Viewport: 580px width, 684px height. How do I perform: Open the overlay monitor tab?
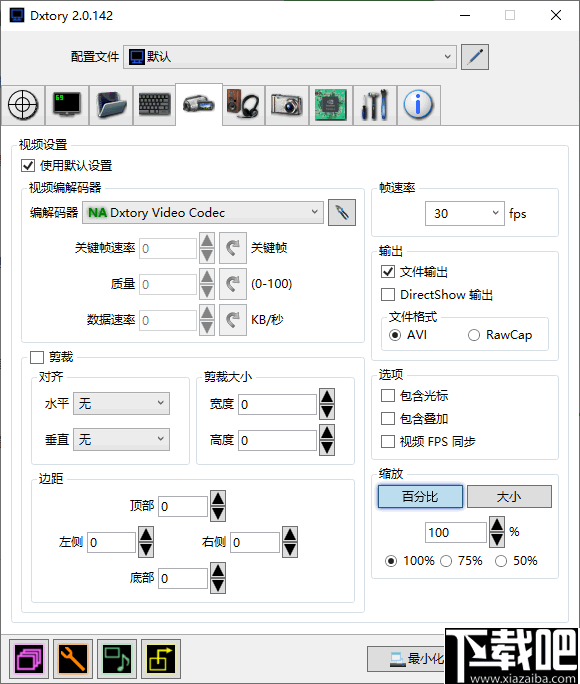coord(67,105)
